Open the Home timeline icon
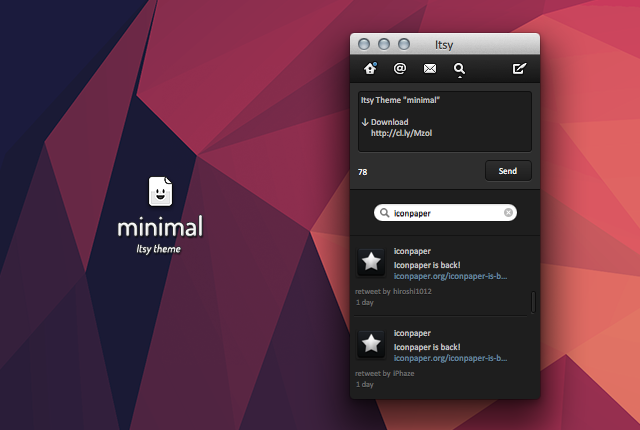 pyautogui.click(x=370, y=68)
